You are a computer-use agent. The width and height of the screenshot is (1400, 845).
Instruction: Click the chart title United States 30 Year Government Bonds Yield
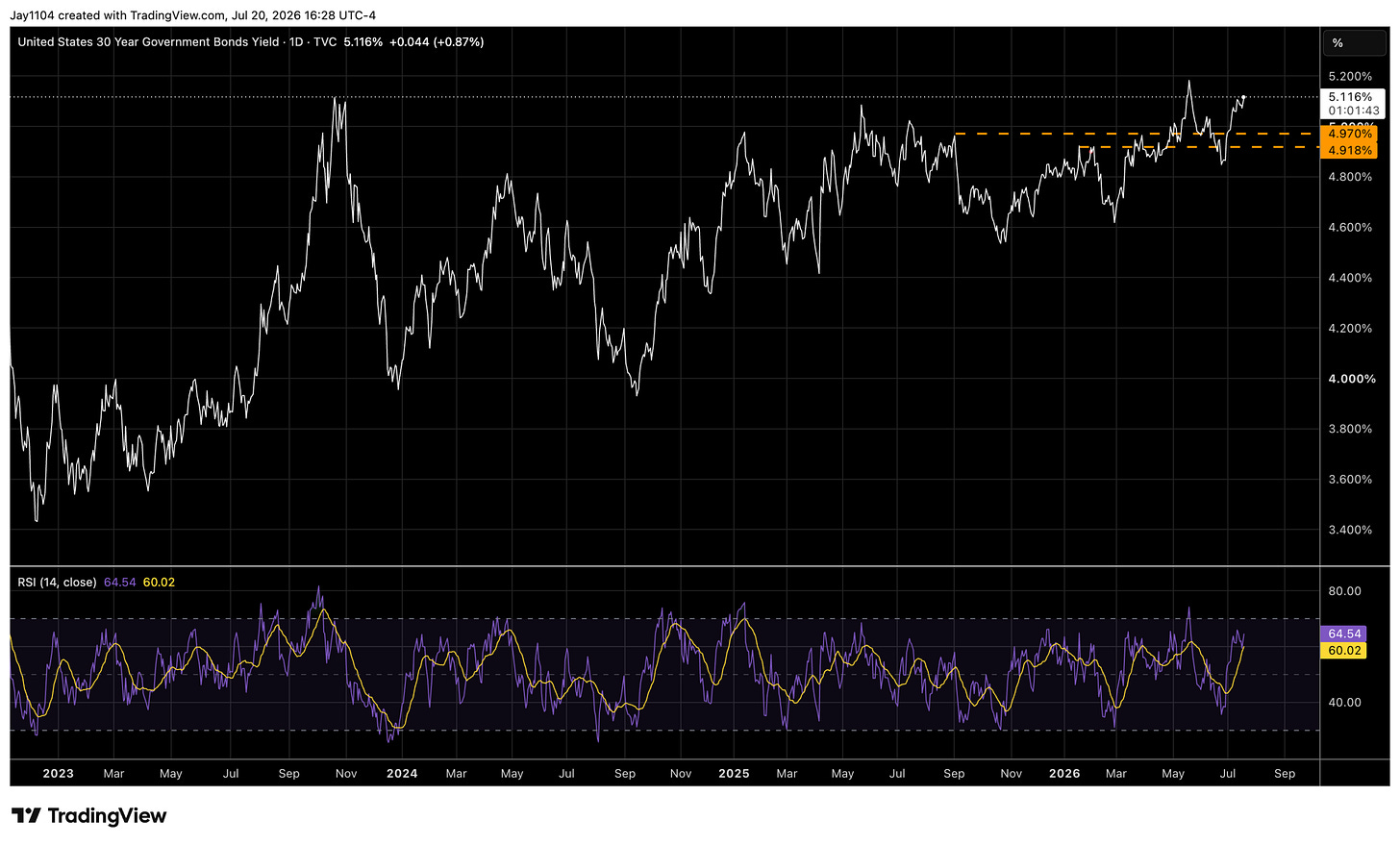tap(149, 42)
